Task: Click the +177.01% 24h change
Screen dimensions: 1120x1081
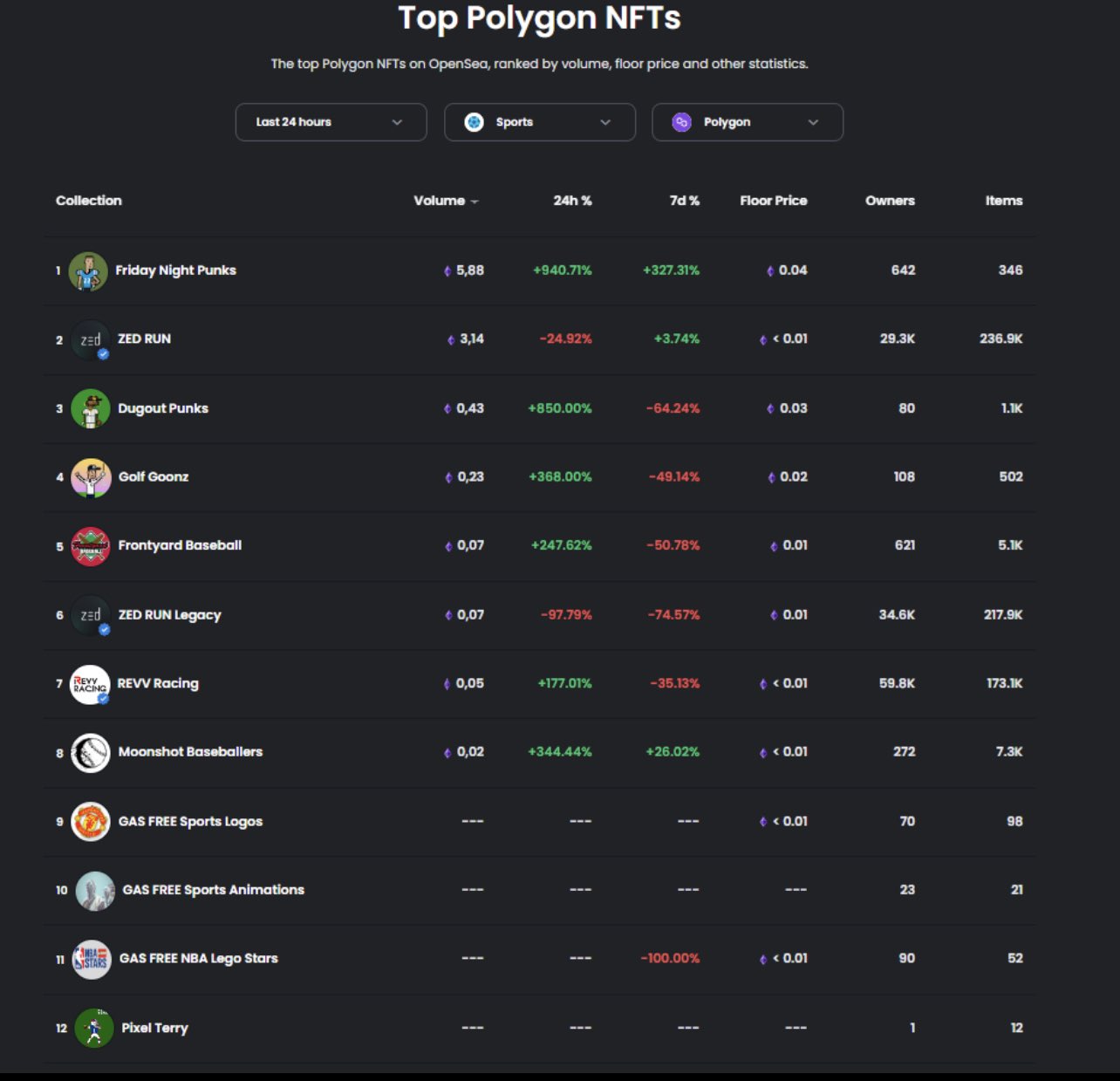Action: pos(564,683)
